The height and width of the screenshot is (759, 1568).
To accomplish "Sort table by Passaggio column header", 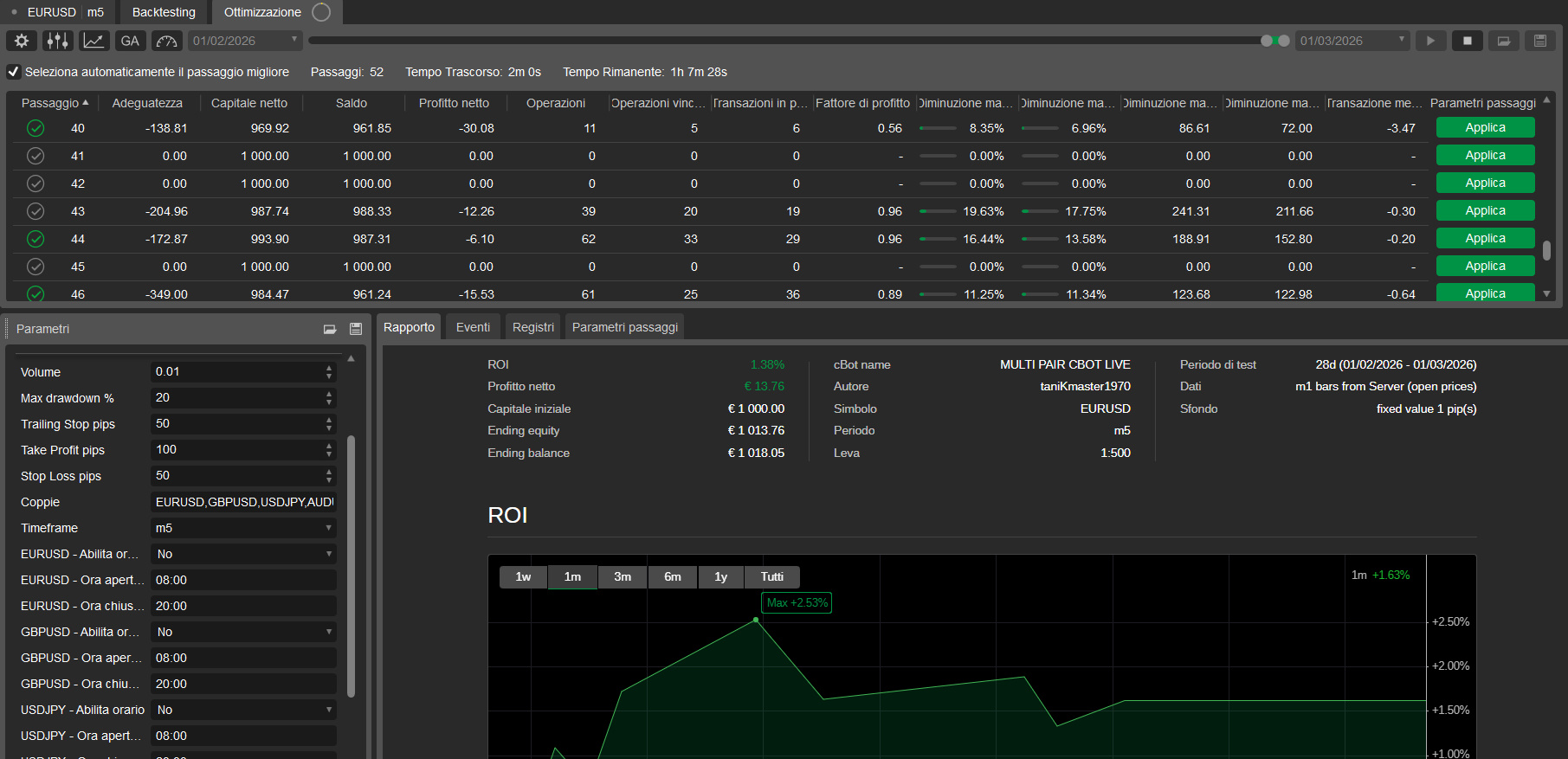I will (55, 103).
